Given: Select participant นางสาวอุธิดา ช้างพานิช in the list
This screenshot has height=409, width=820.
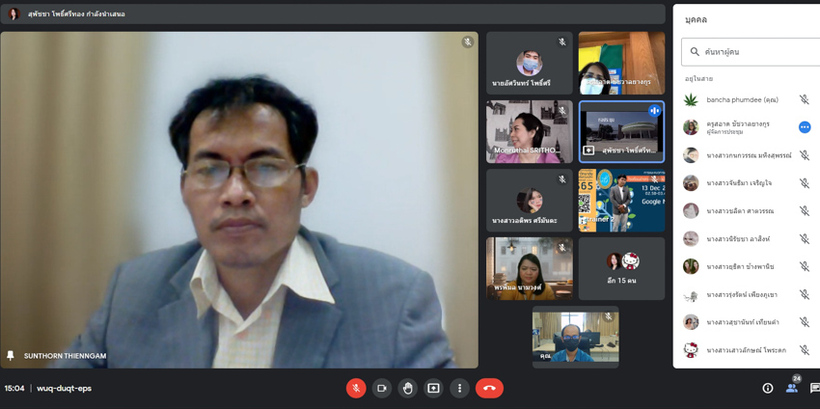Looking at the screenshot, I should point(740,267).
